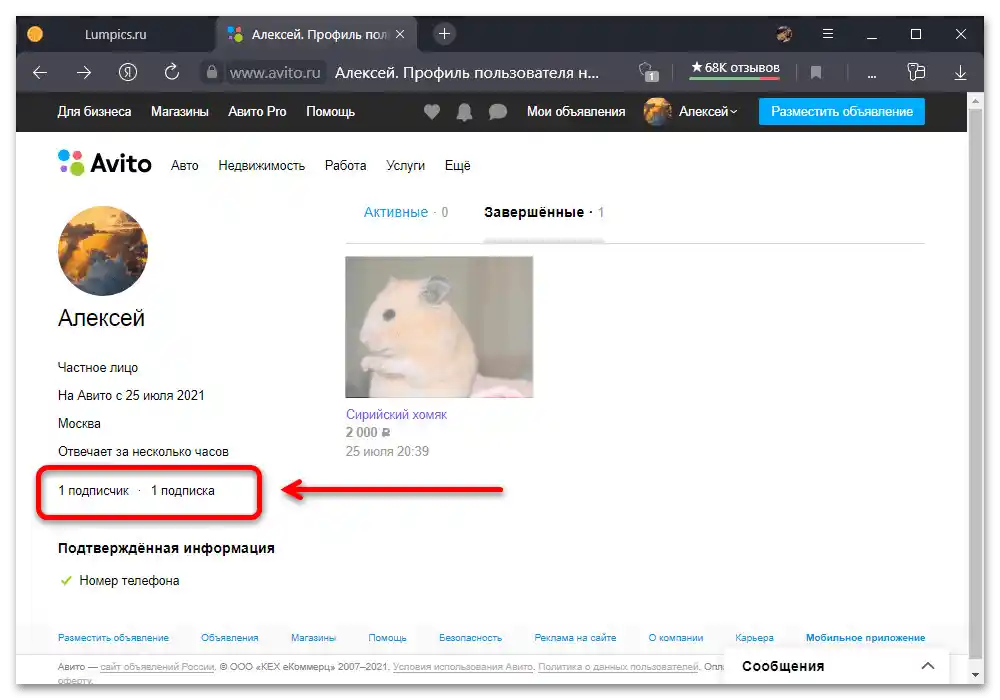The image size is (1000, 700).
Task: Click Разместить объявление blue button
Action: click(842, 112)
